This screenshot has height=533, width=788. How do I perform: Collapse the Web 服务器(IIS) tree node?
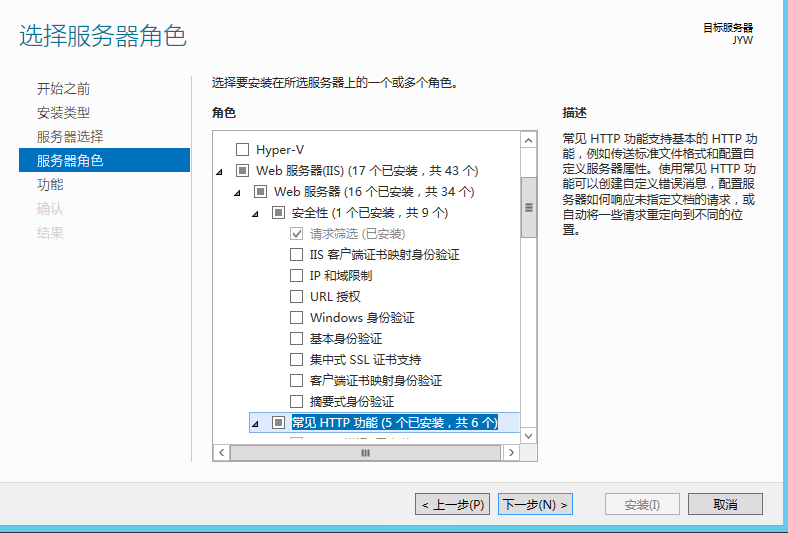(220, 171)
